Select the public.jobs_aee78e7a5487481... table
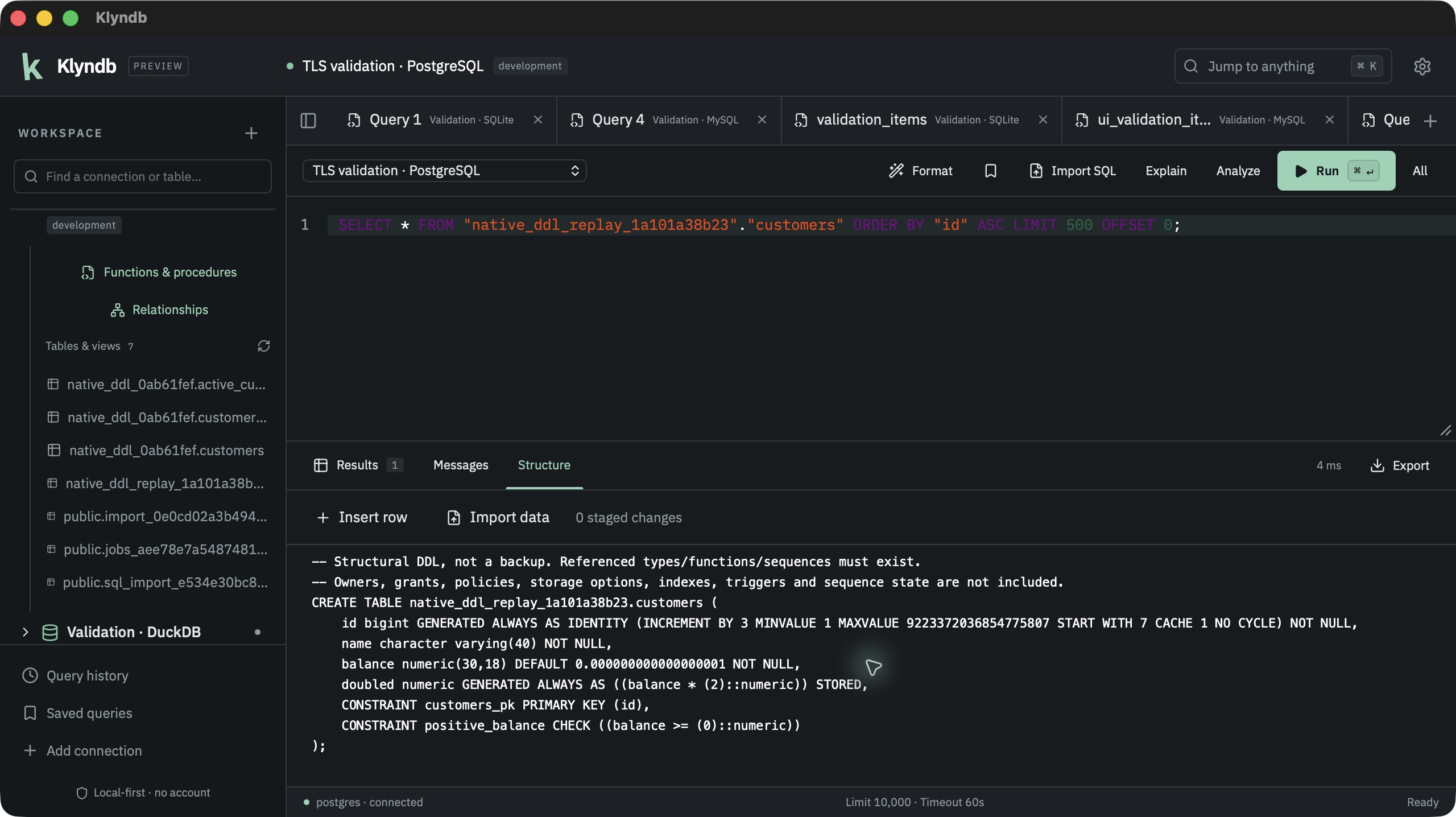 tap(157, 549)
